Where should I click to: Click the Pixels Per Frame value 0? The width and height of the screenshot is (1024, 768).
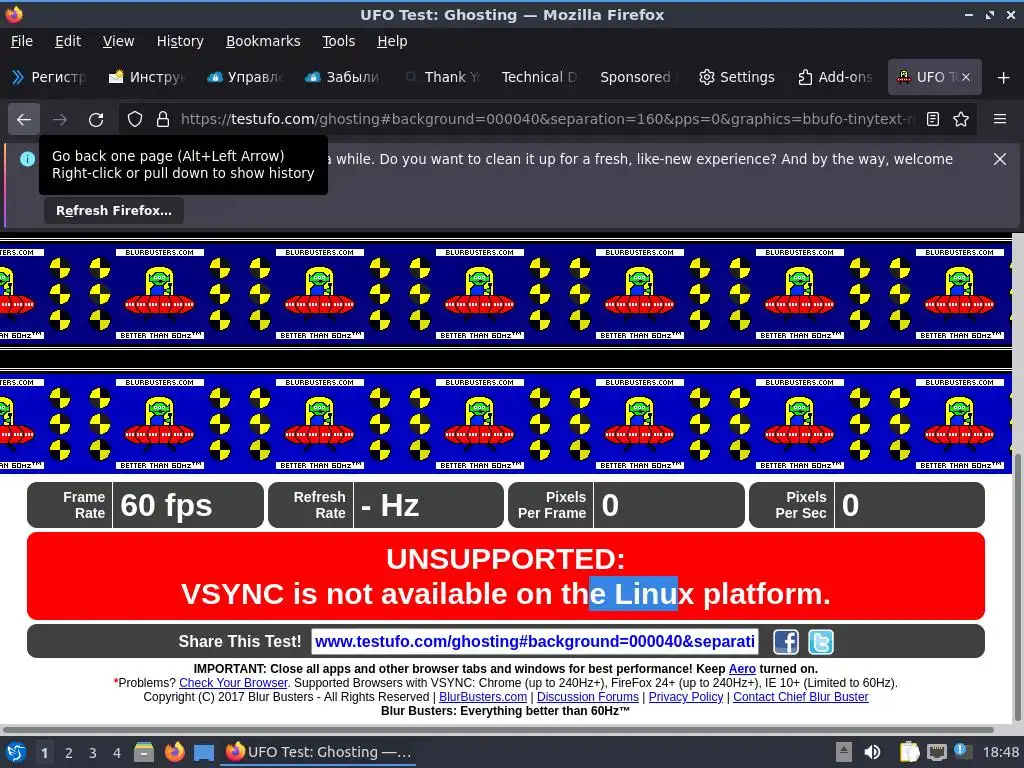(x=610, y=505)
